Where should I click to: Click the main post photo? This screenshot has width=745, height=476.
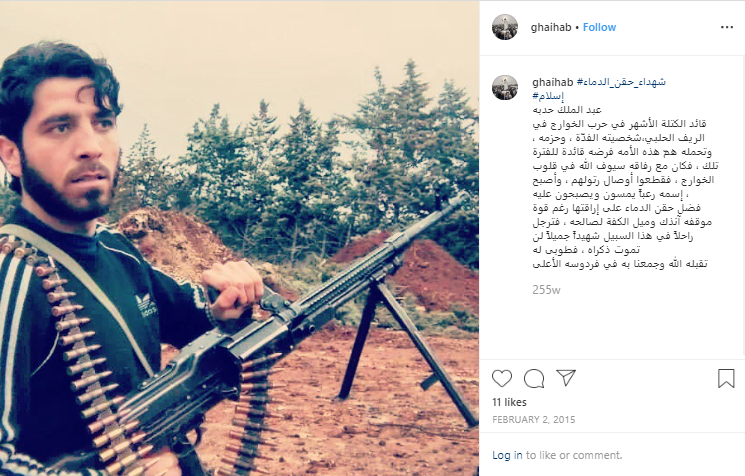[x=239, y=238]
